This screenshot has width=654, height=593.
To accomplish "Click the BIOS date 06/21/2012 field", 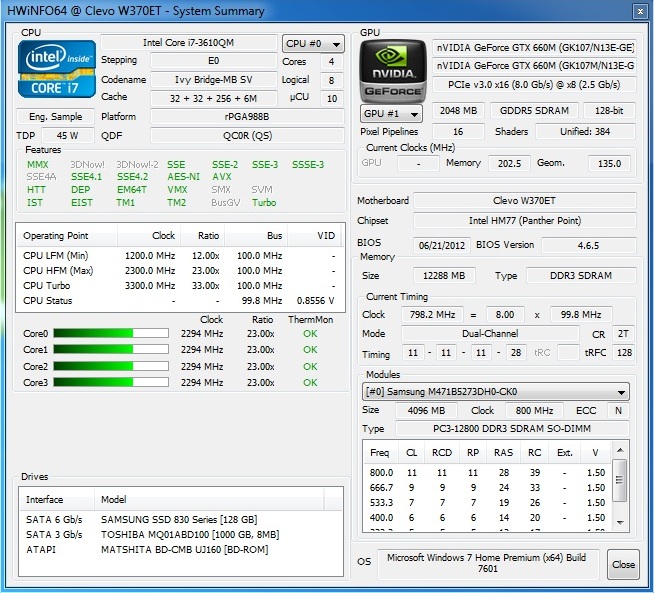I will pos(442,245).
